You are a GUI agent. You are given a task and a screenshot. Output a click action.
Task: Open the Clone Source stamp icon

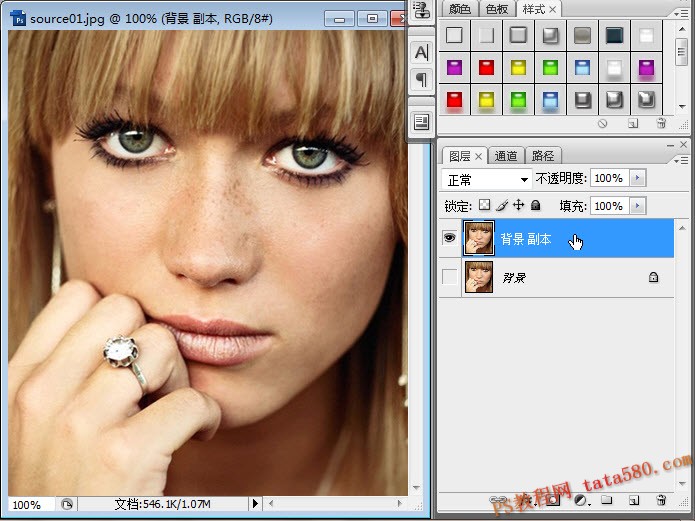pos(421,11)
